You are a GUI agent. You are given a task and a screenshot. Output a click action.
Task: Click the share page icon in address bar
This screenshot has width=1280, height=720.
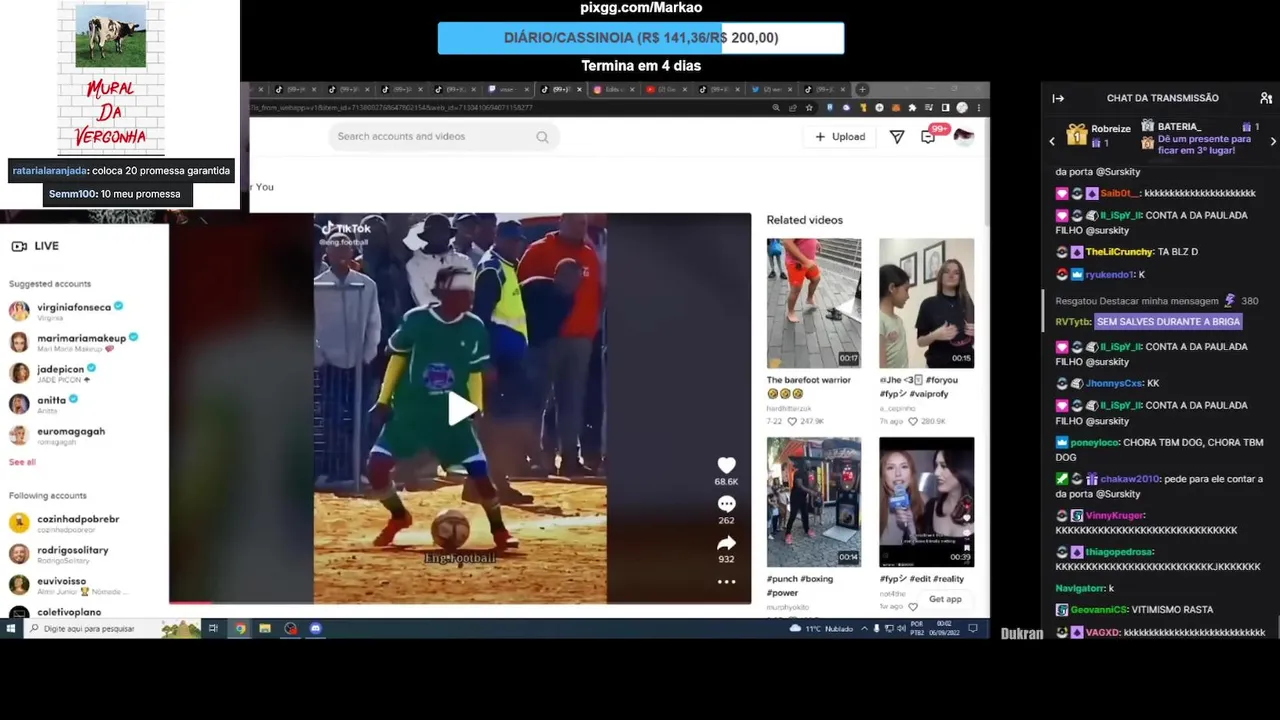point(793,108)
